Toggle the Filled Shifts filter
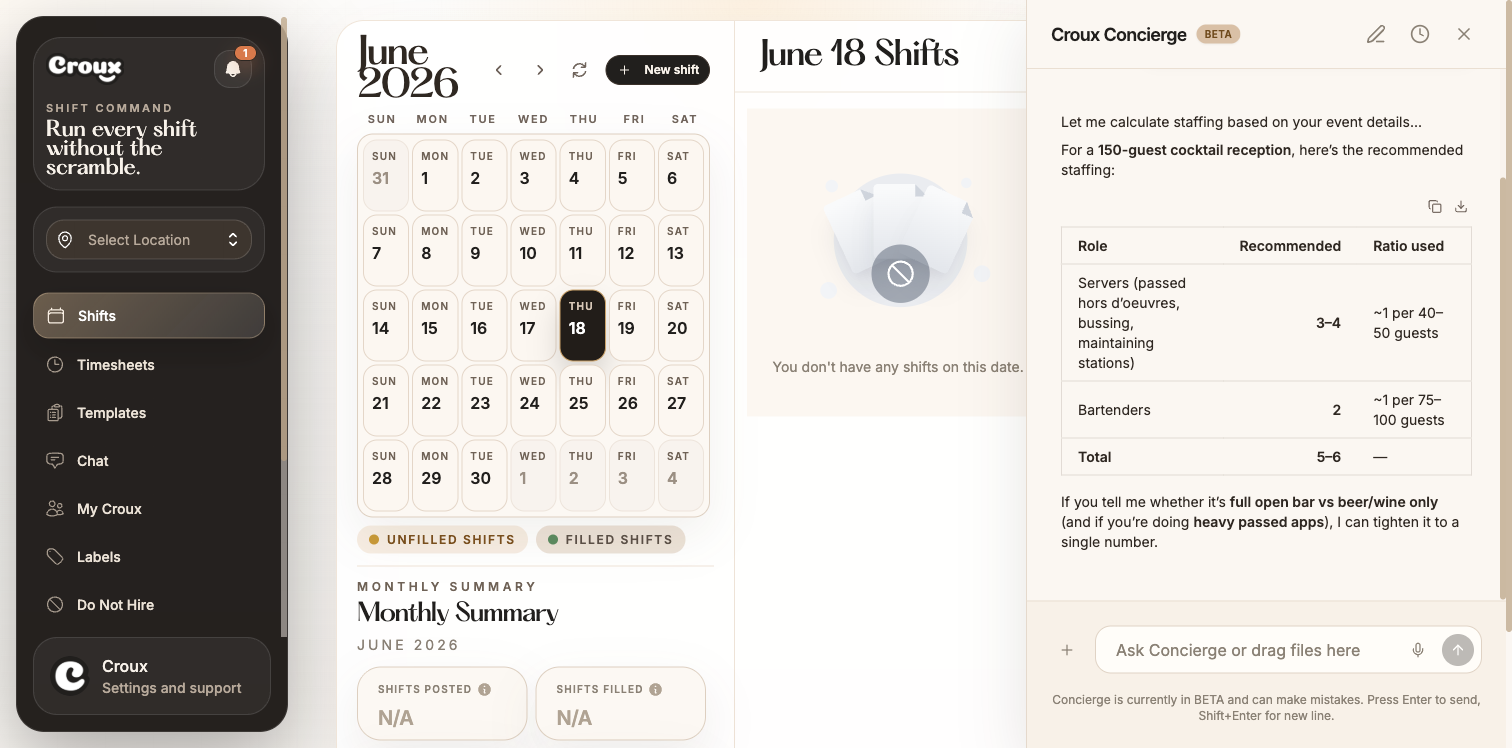The height and width of the screenshot is (748, 1512). (610, 539)
